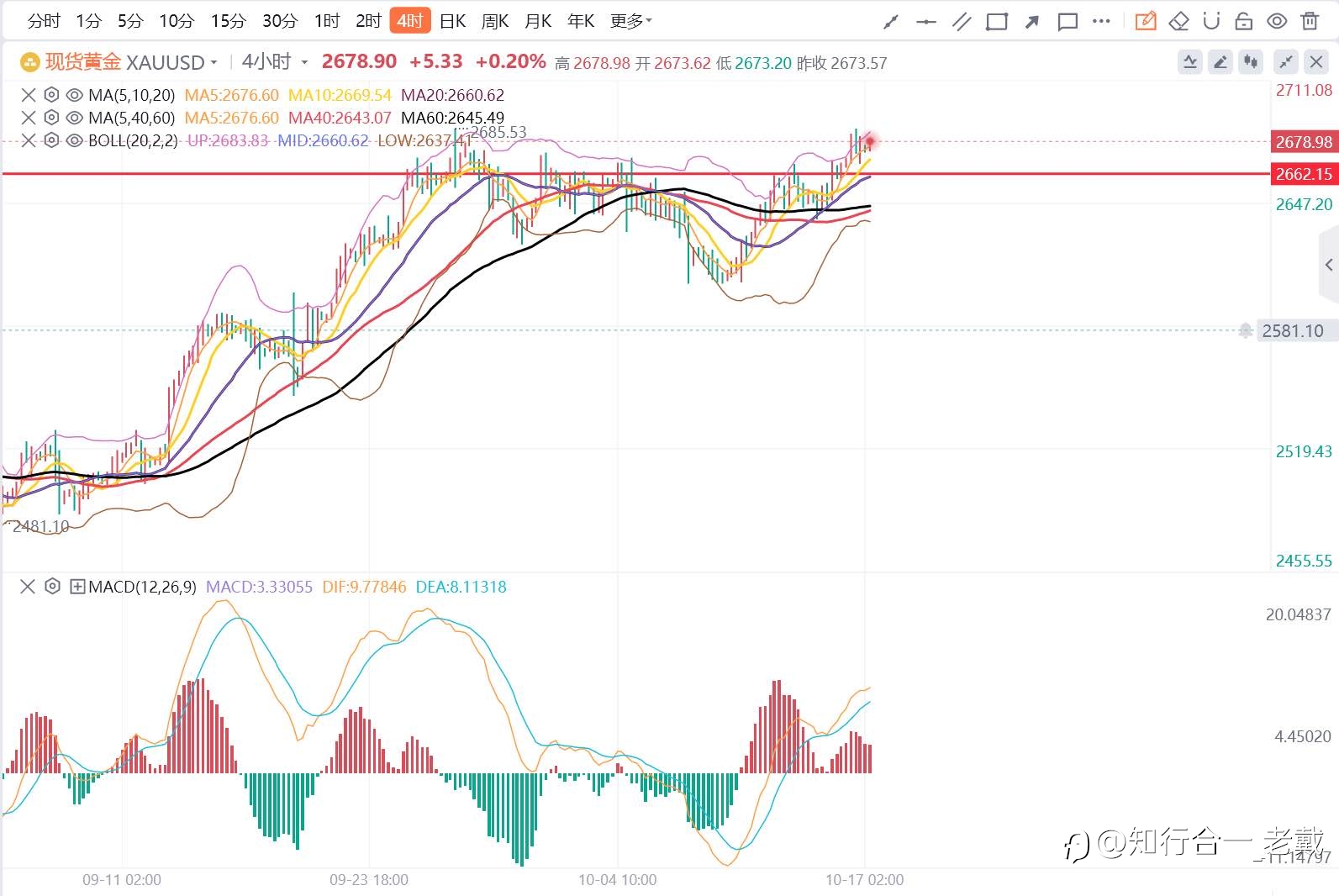Click the 2662.15 red line price label
This screenshot has width=1339, height=896.
tap(1304, 174)
